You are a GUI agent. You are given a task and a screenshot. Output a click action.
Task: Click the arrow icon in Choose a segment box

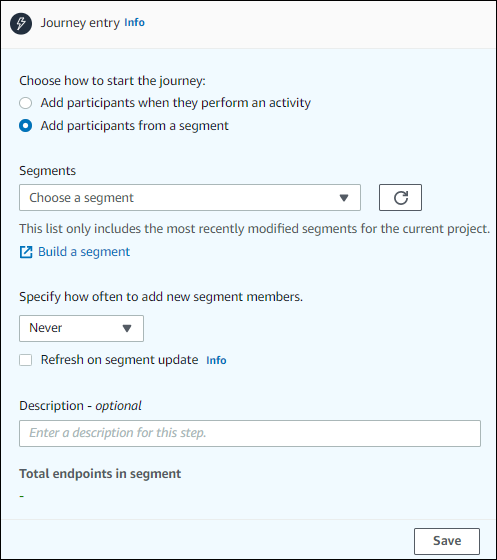(344, 198)
